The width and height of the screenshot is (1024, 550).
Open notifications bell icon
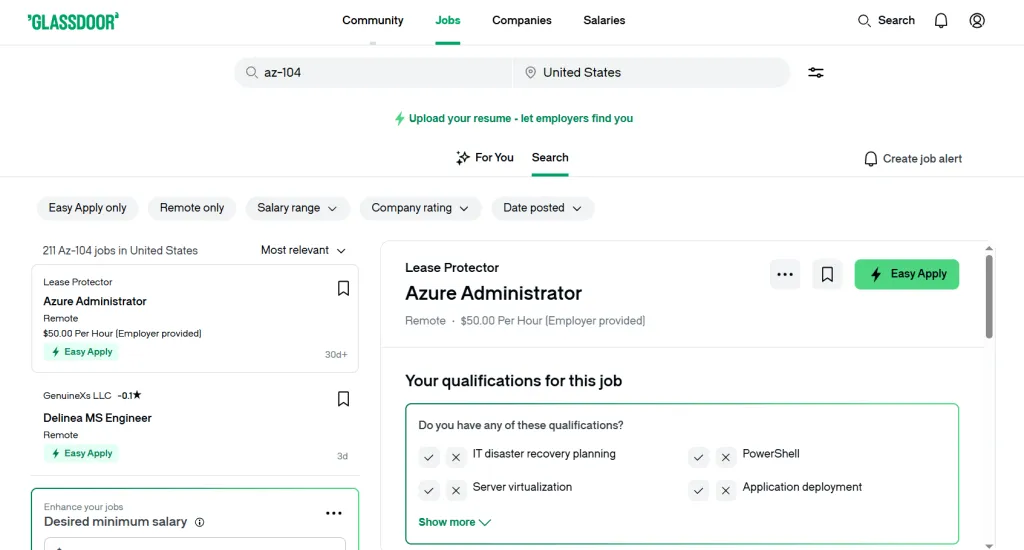click(x=940, y=21)
